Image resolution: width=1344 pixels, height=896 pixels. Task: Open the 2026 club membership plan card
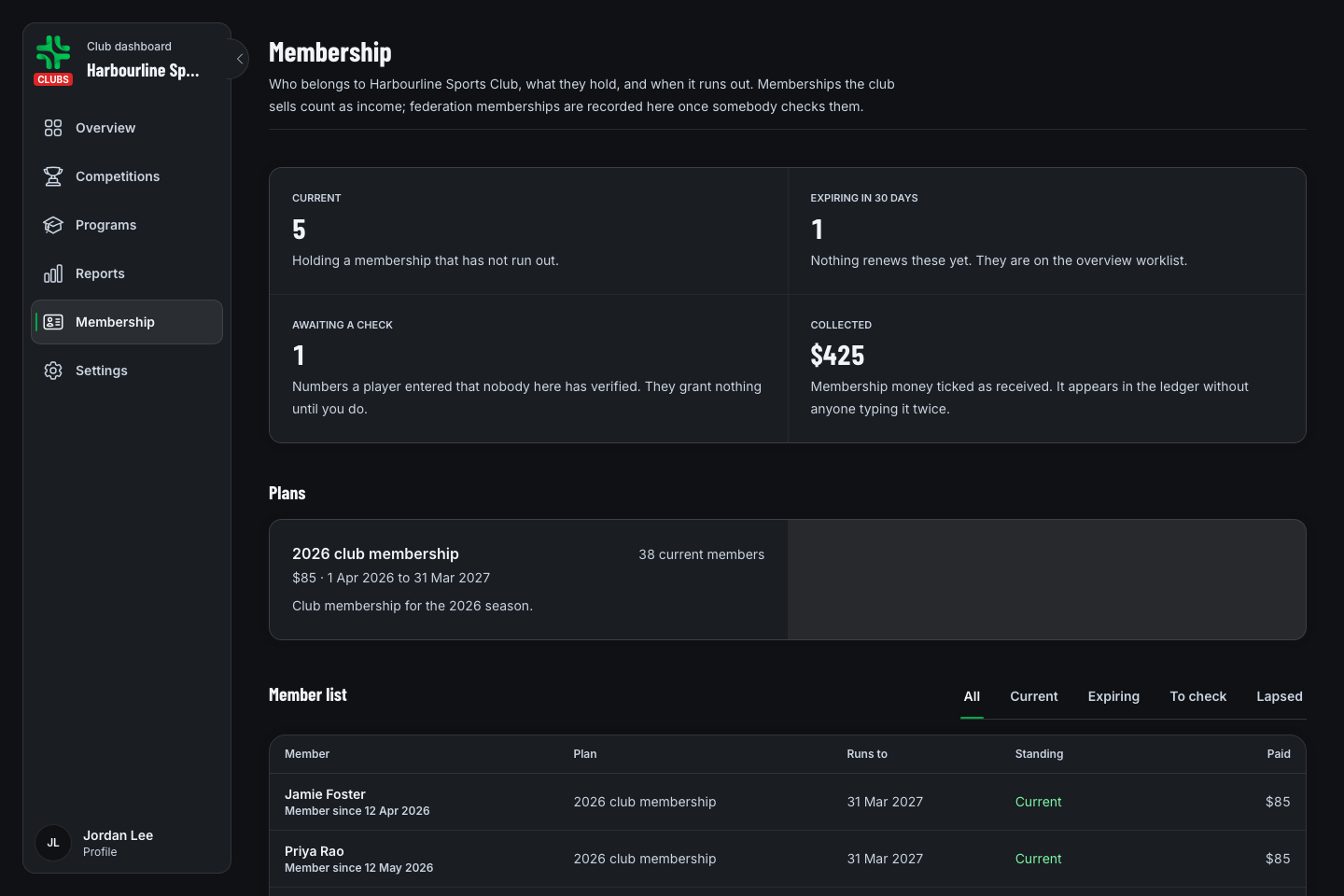528,580
